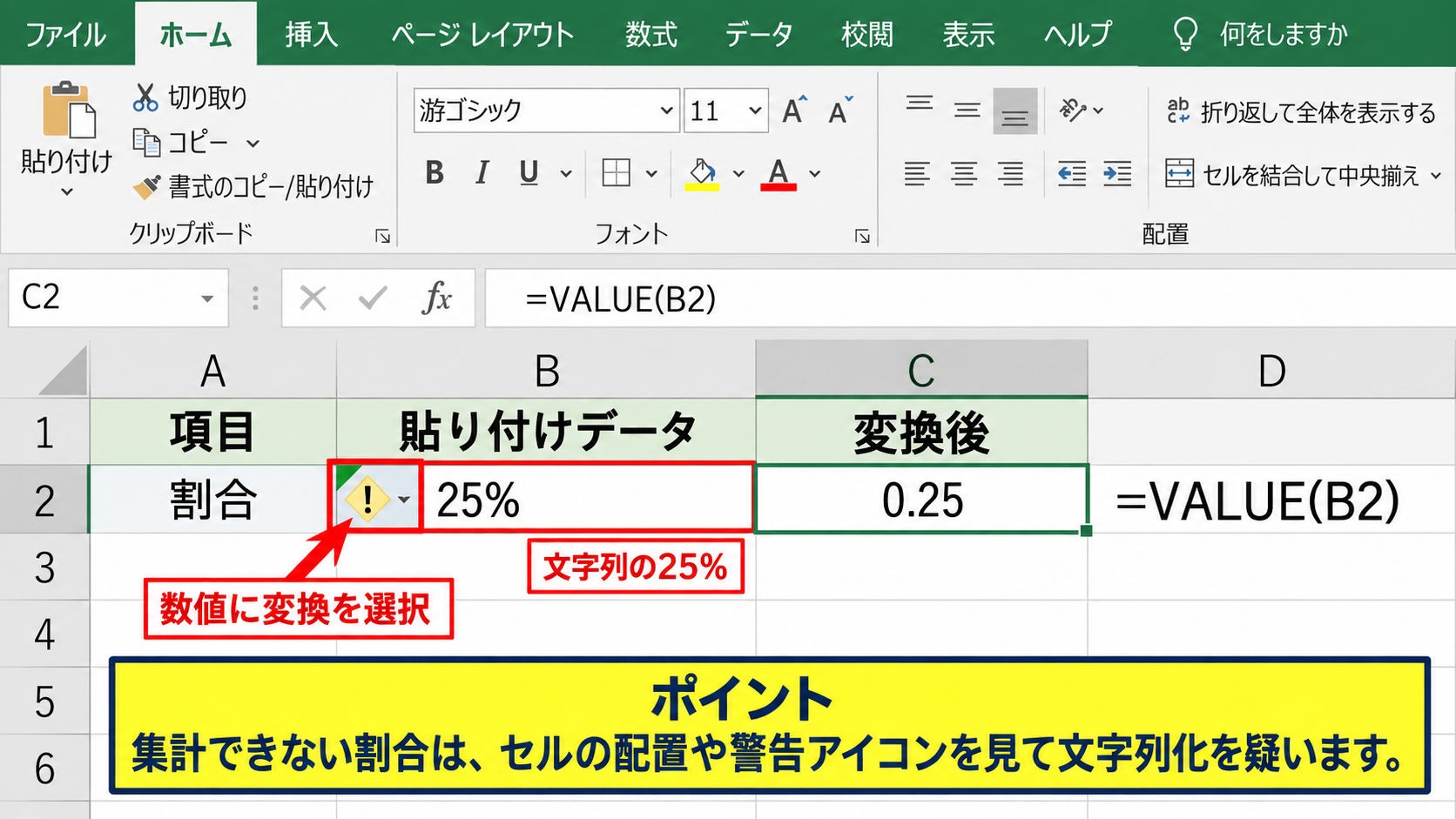Screen dimensions: 1456x819
Task: Open the ファイル tab
Action: [66, 35]
